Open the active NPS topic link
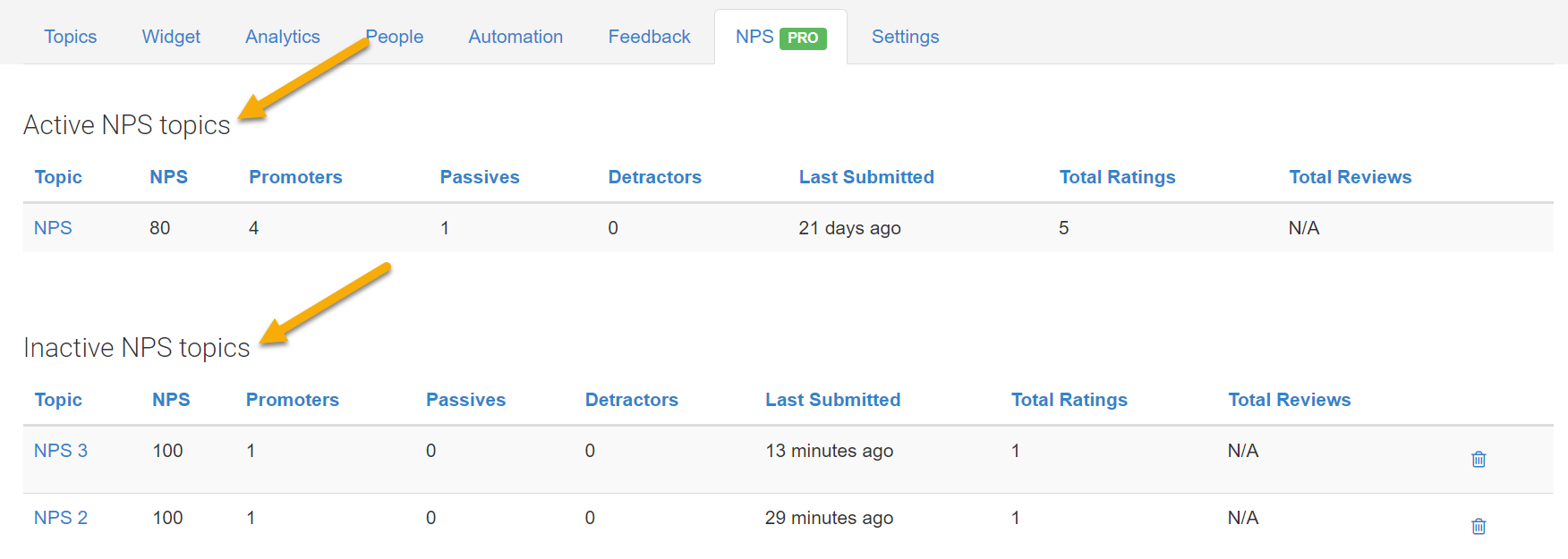The height and width of the screenshot is (559, 1568). click(x=53, y=228)
